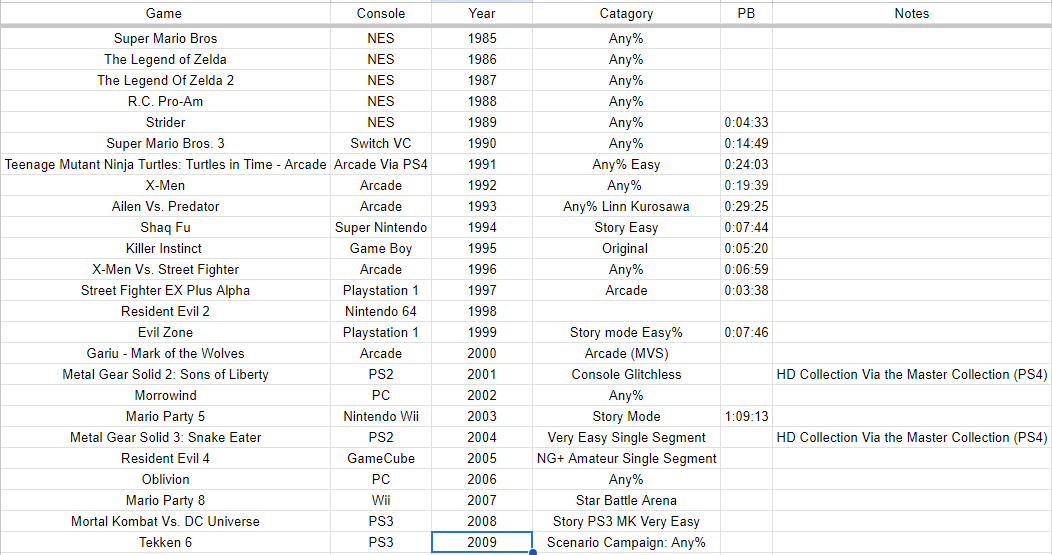Click the 'Switch VC' console cell
Image resolution: width=1052 pixels, height=555 pixels.
pyautogui.click(x=380, y=144)
